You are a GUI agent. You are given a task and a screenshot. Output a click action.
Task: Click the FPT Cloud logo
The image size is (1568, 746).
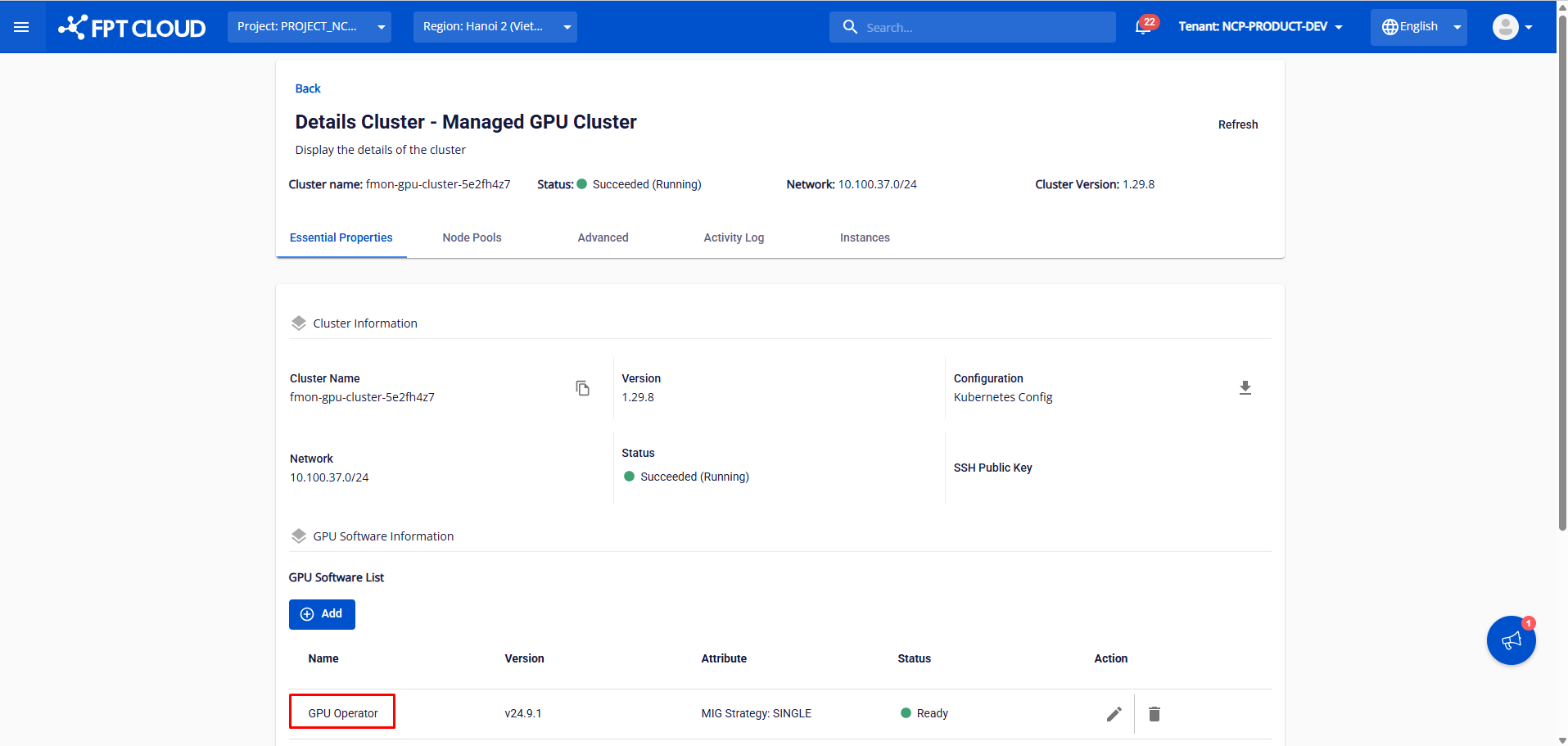133,28
